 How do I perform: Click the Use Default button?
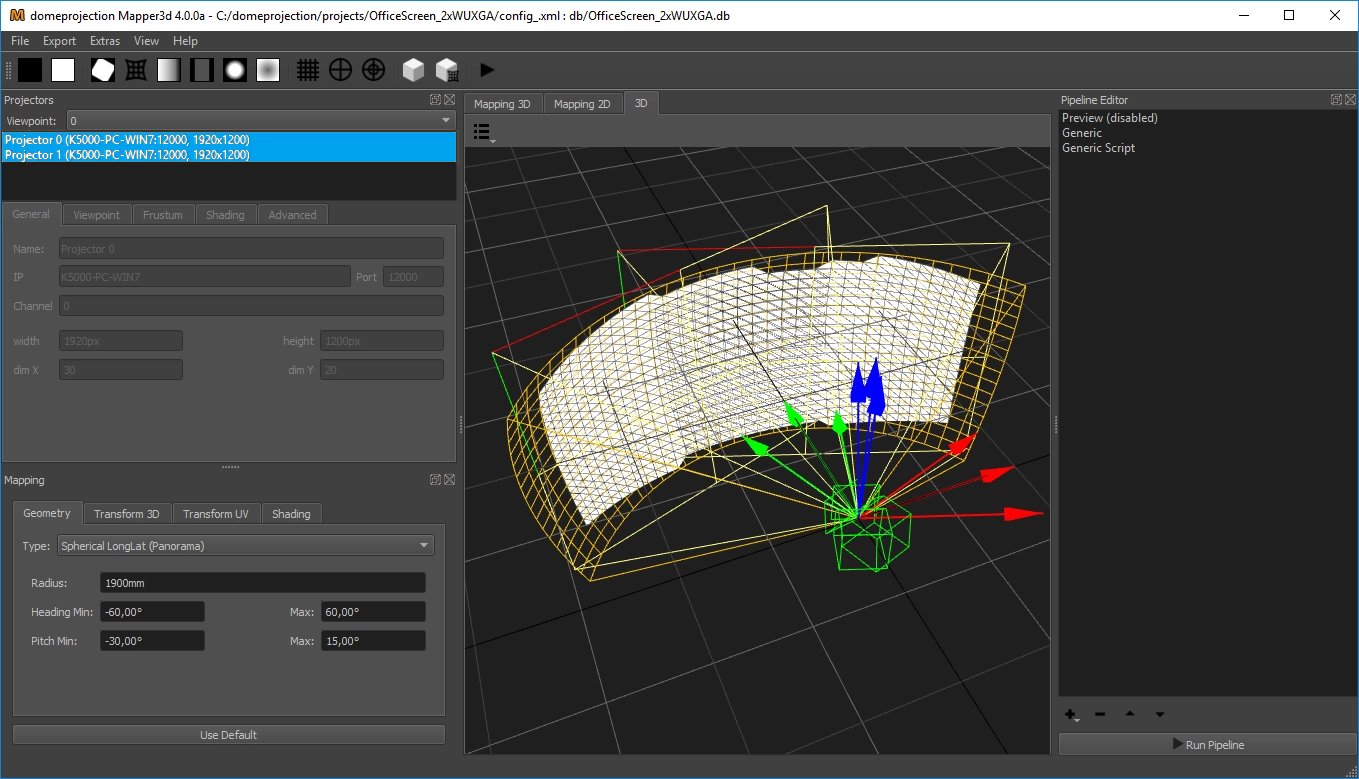[x=228, y=733]
